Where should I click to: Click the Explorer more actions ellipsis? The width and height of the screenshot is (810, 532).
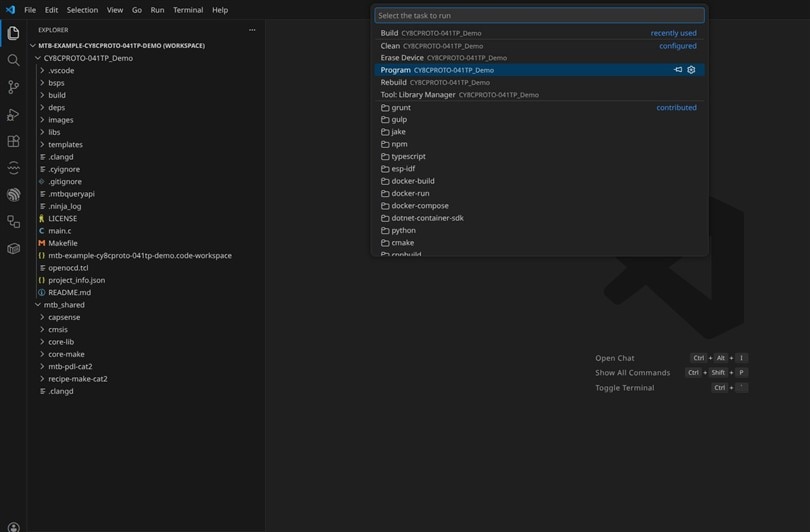252,30
